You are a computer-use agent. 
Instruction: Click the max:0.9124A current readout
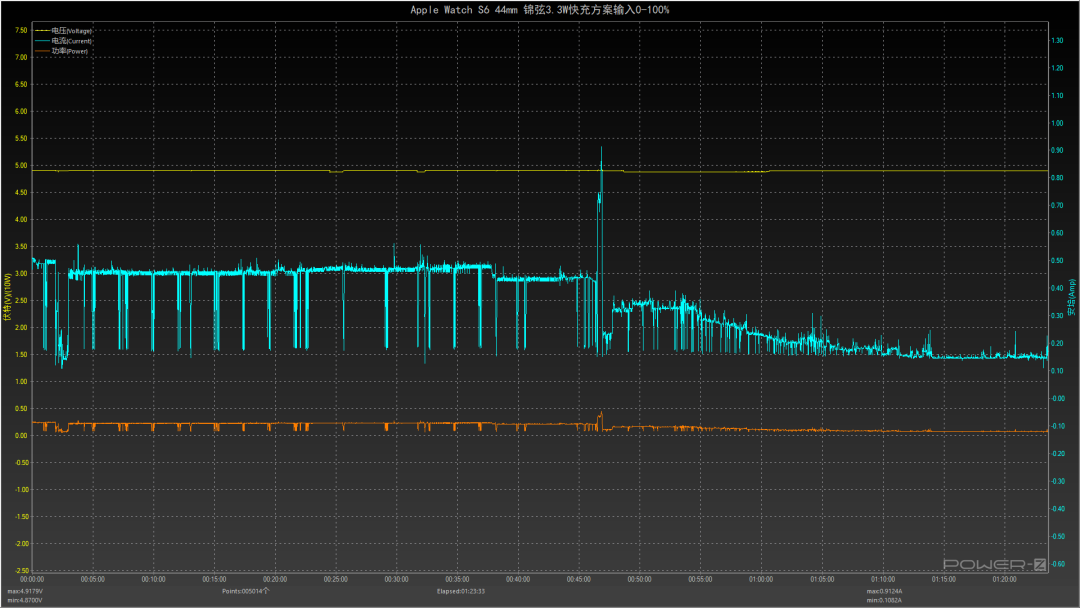[x=884, y=591]
